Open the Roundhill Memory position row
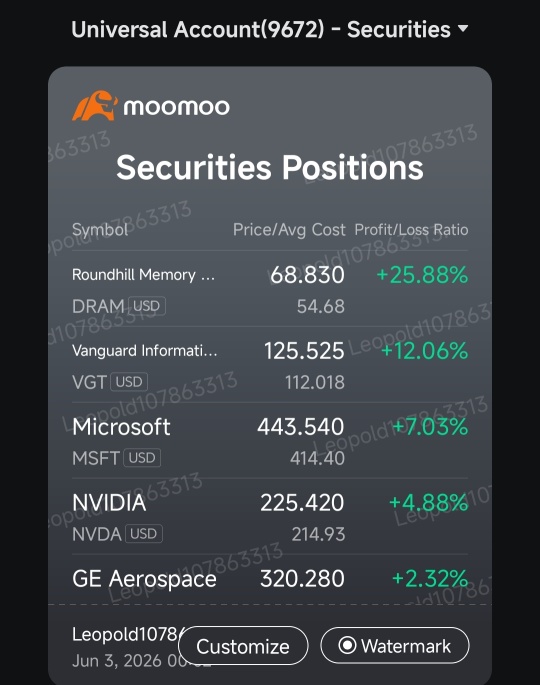The height and width of the screenshot is (685, 540). tap(270, 289)
